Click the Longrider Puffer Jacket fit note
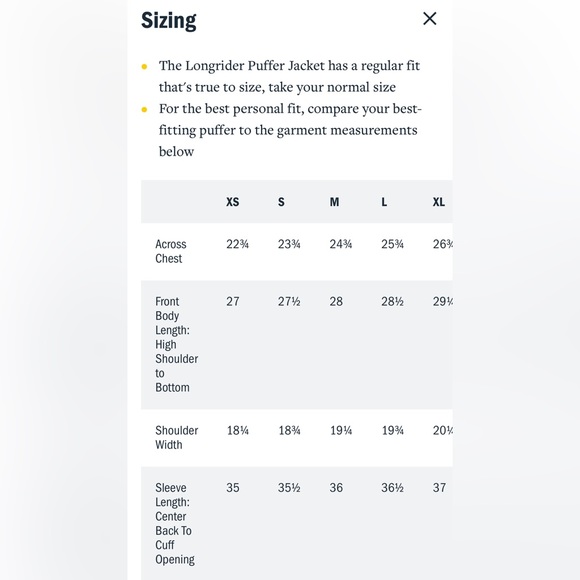 (x=289, y=76)
